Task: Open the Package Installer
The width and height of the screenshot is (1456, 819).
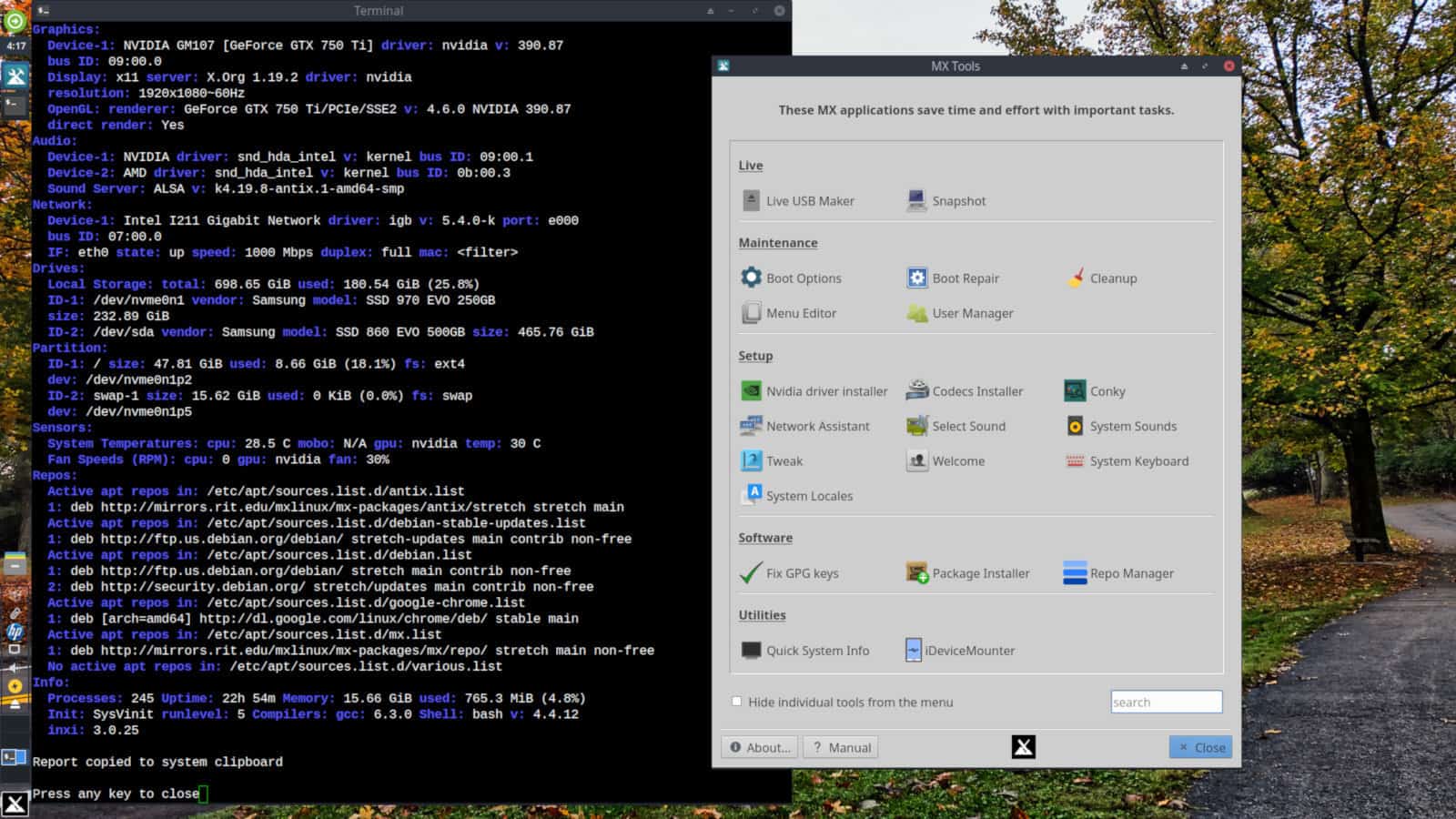Action: (968, 573)
